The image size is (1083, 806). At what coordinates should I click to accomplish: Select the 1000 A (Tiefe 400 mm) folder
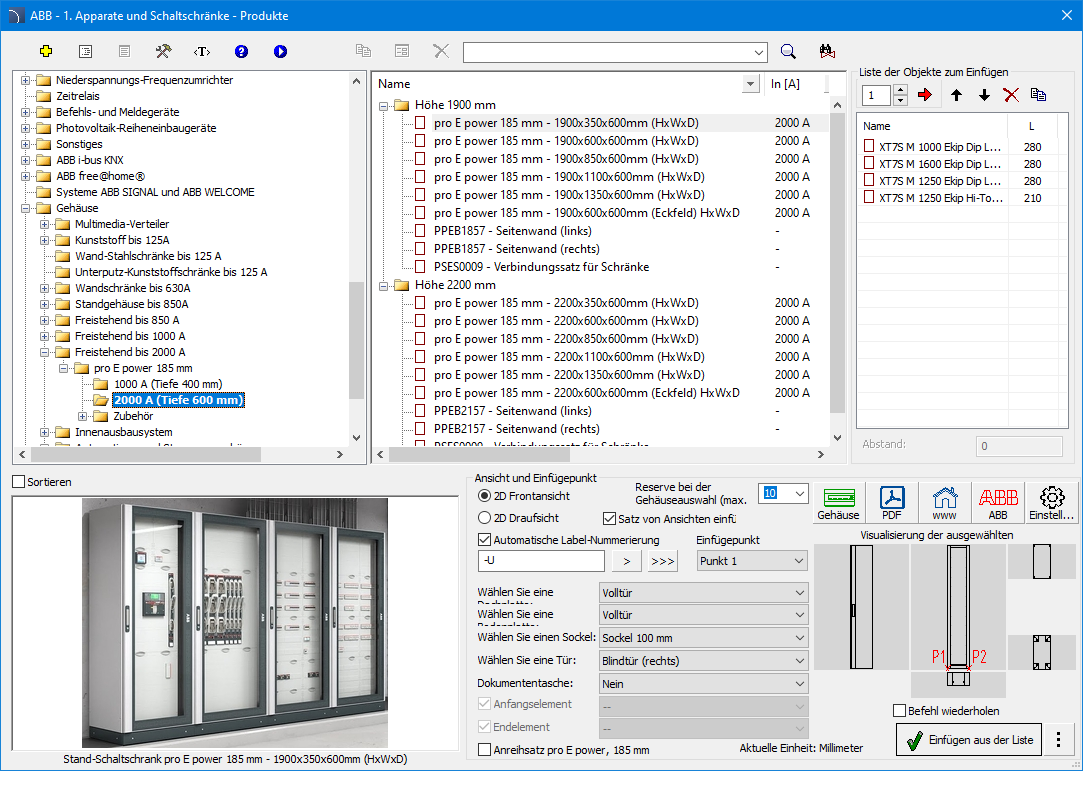point(167,384)
